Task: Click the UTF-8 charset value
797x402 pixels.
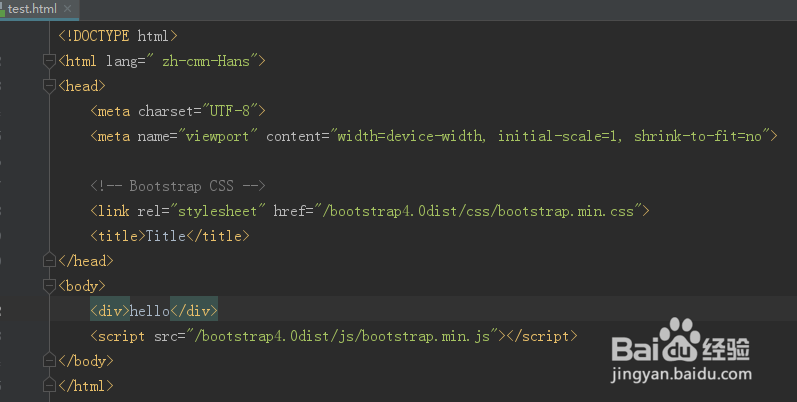Action: click(x=230, y=111)
